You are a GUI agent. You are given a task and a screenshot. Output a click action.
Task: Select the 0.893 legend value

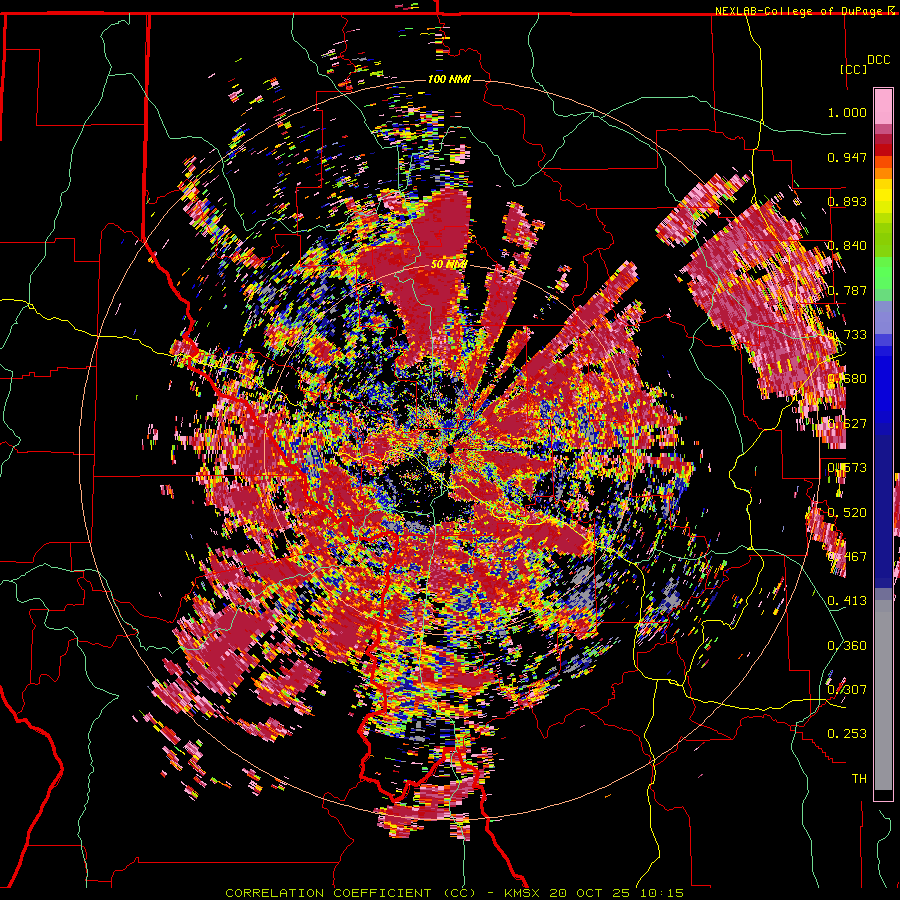847,201
